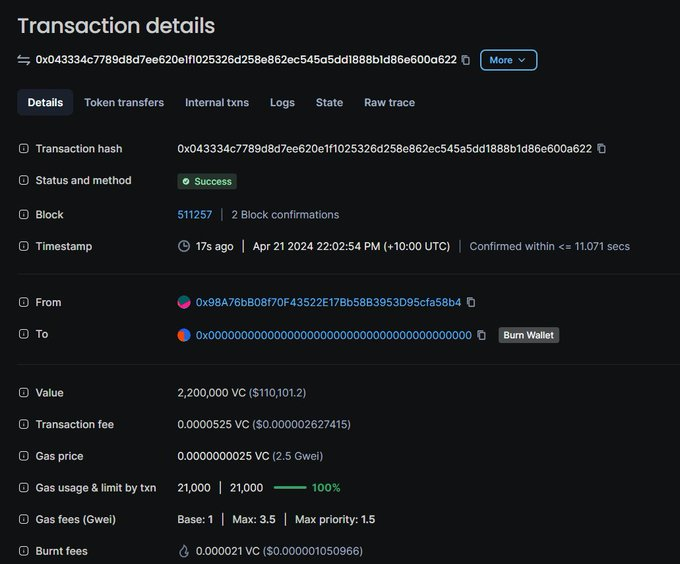The height and width of the screenshot is (564, 680).
Task: Select the 0.0000525 VC transaction fee
Action: (213, 424)
